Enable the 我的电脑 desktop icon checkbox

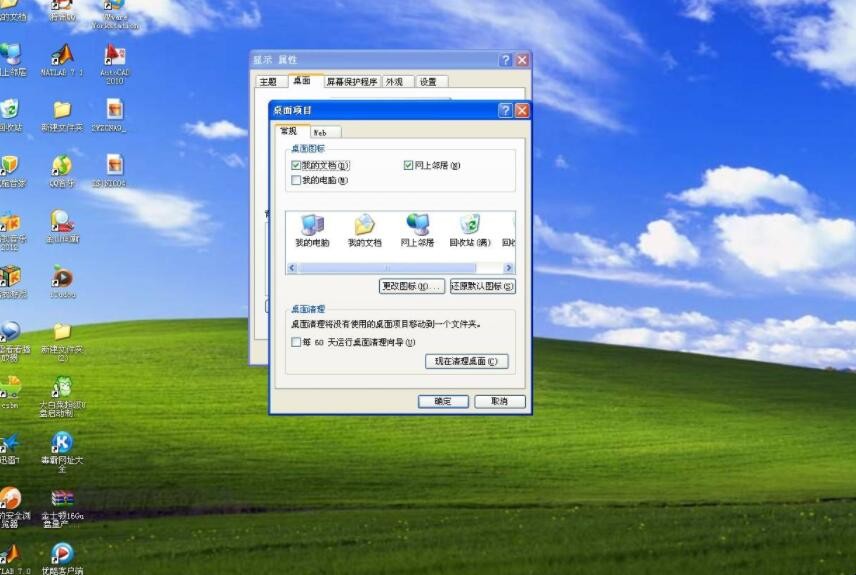point(296,181)
